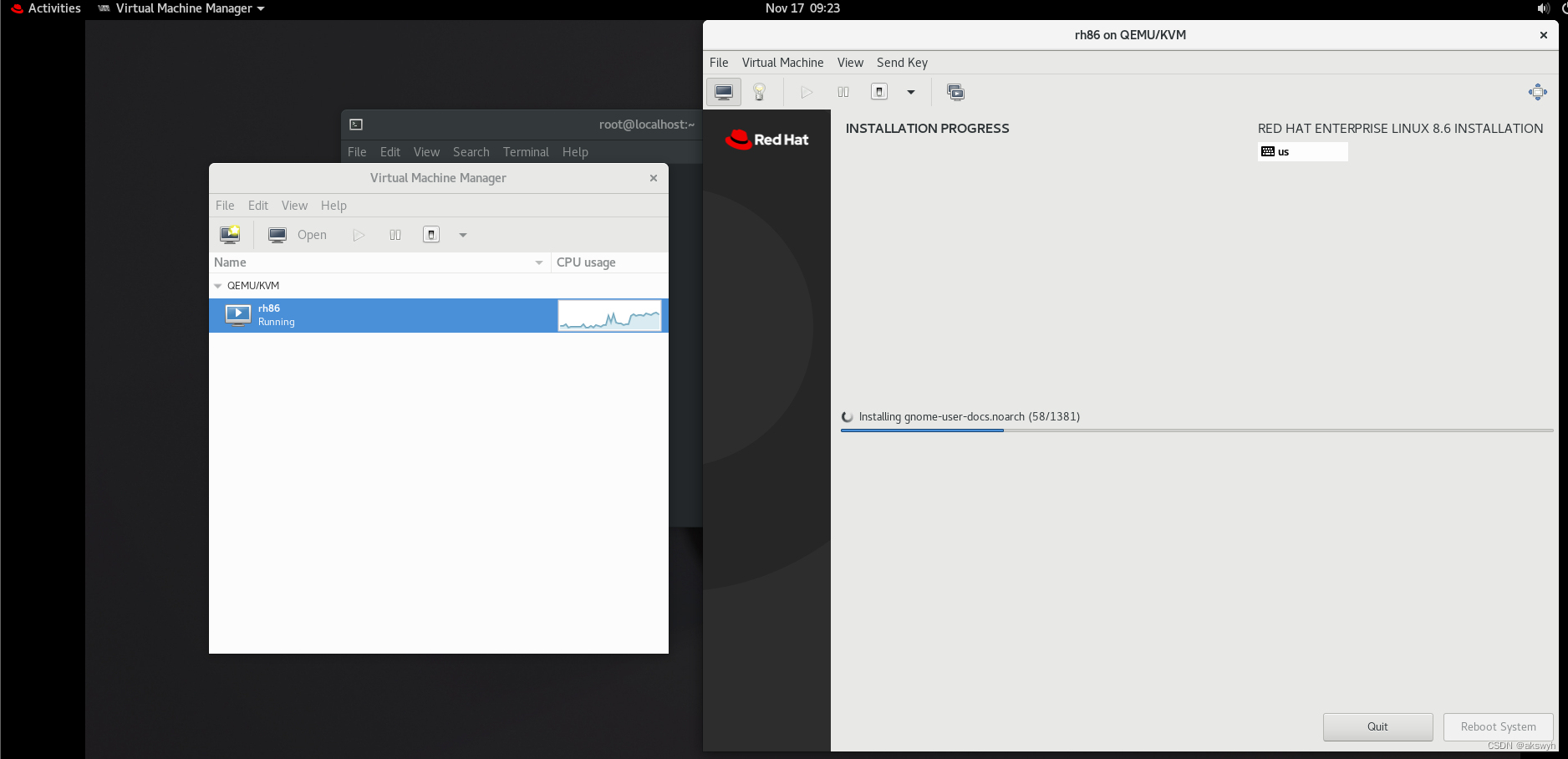Click the CPU usage column header
This screenshot has height=759, width=1568.
[x=609, y=262]
